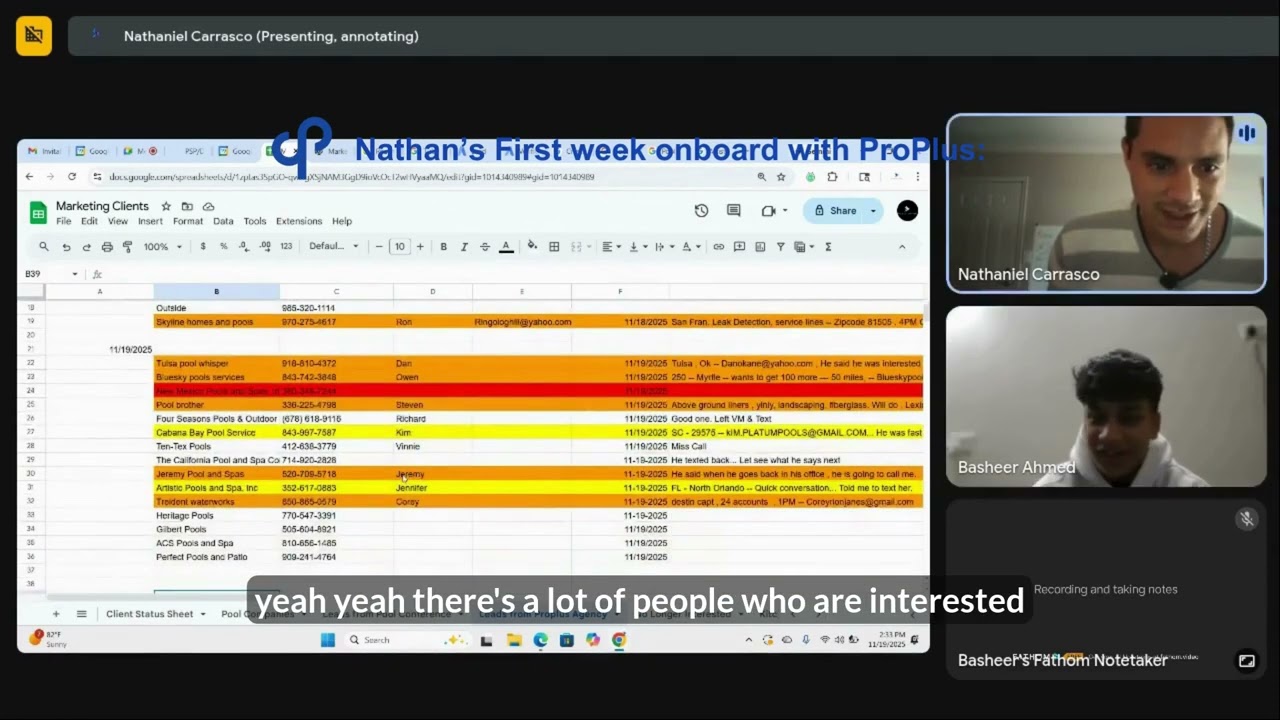1280x720 pixels.
Task: Star the Marketing Clients document
Action: point(166,206)
